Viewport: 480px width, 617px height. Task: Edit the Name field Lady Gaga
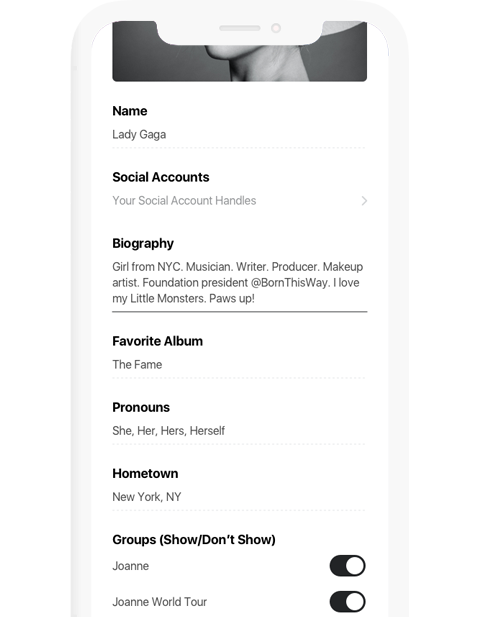click(240, 135)
